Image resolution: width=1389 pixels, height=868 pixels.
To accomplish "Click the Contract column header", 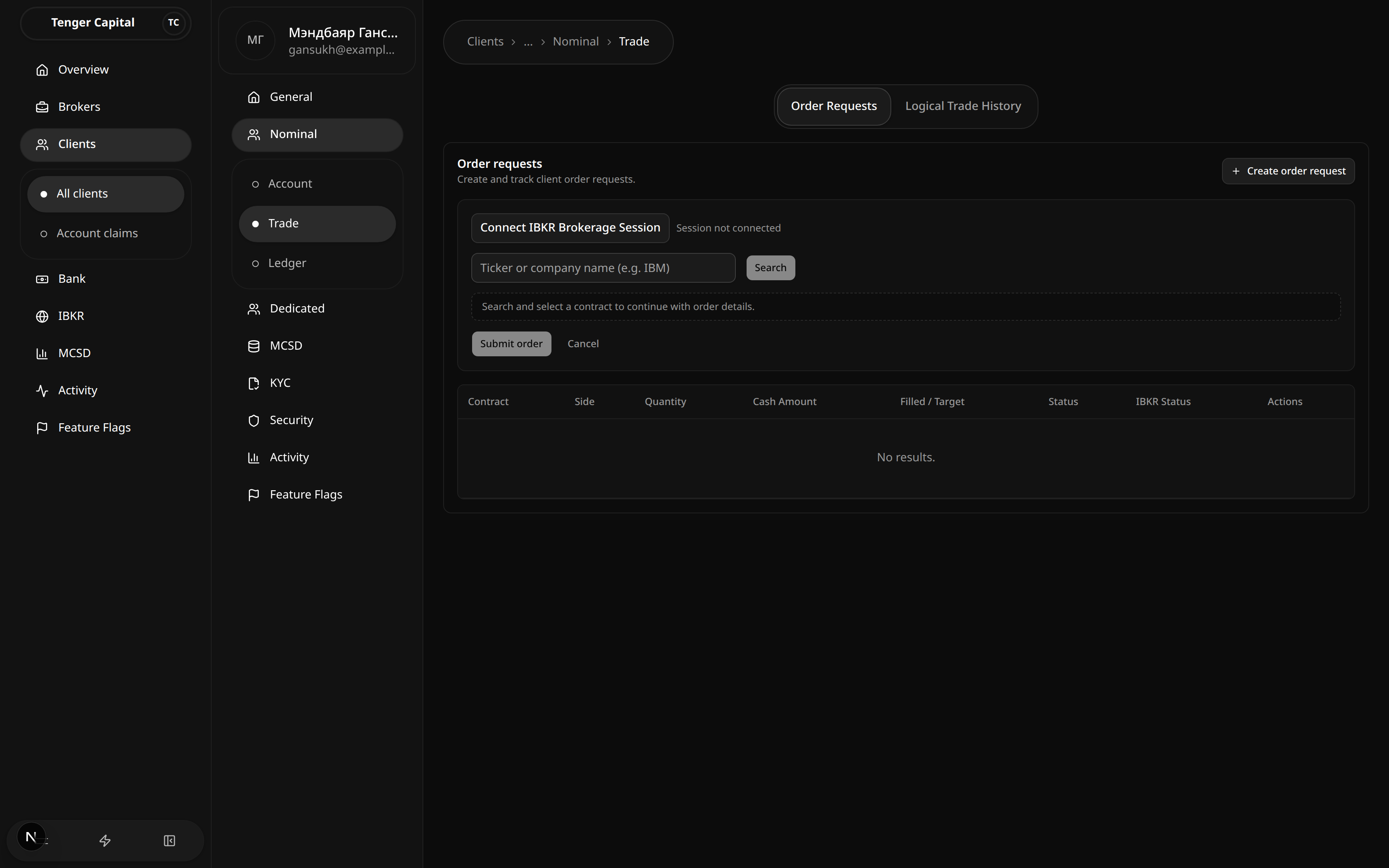I will (x=488, y=402).
